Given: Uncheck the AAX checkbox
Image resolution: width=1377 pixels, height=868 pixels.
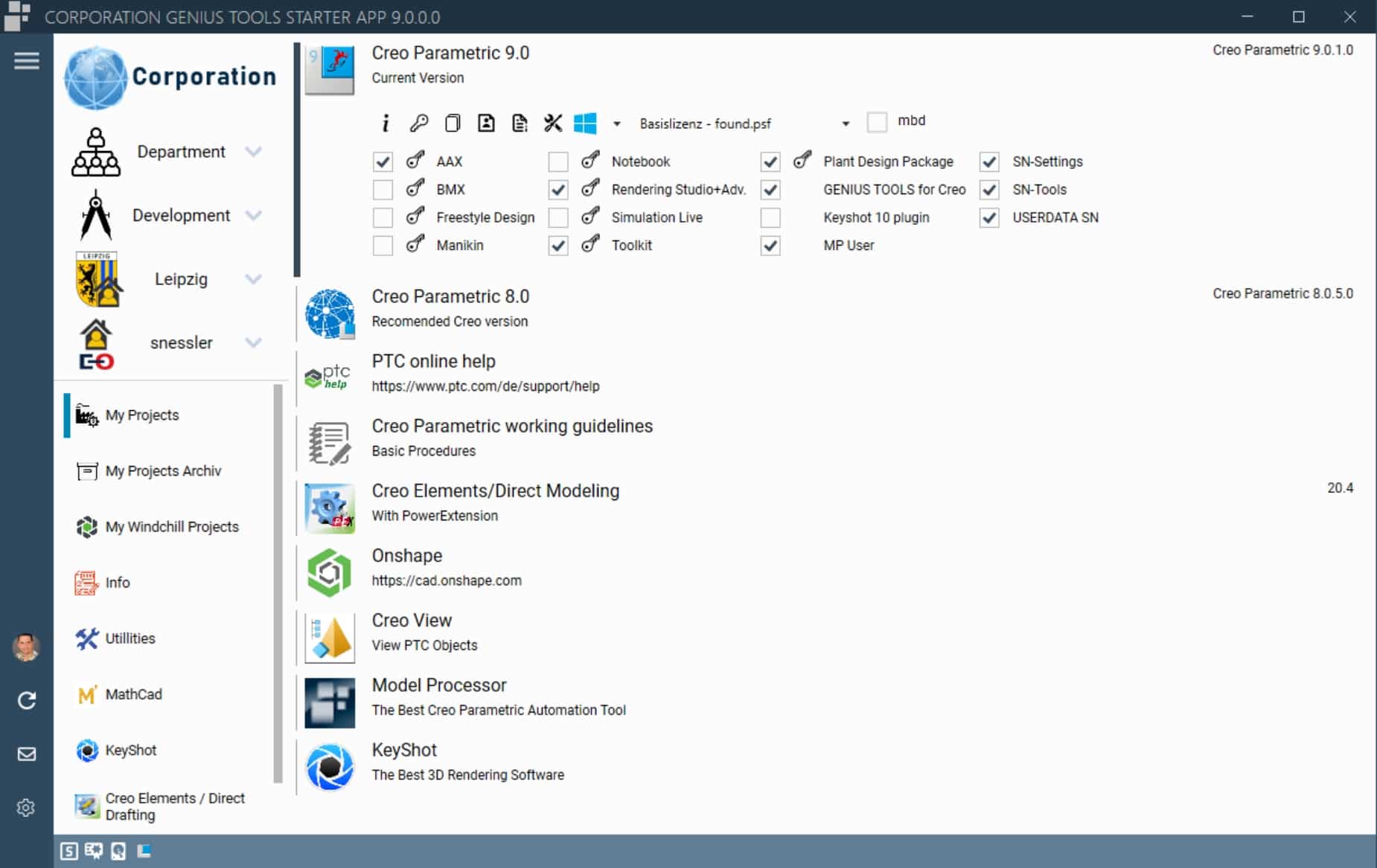Looking at the screenshot, I should coord(383,162).
